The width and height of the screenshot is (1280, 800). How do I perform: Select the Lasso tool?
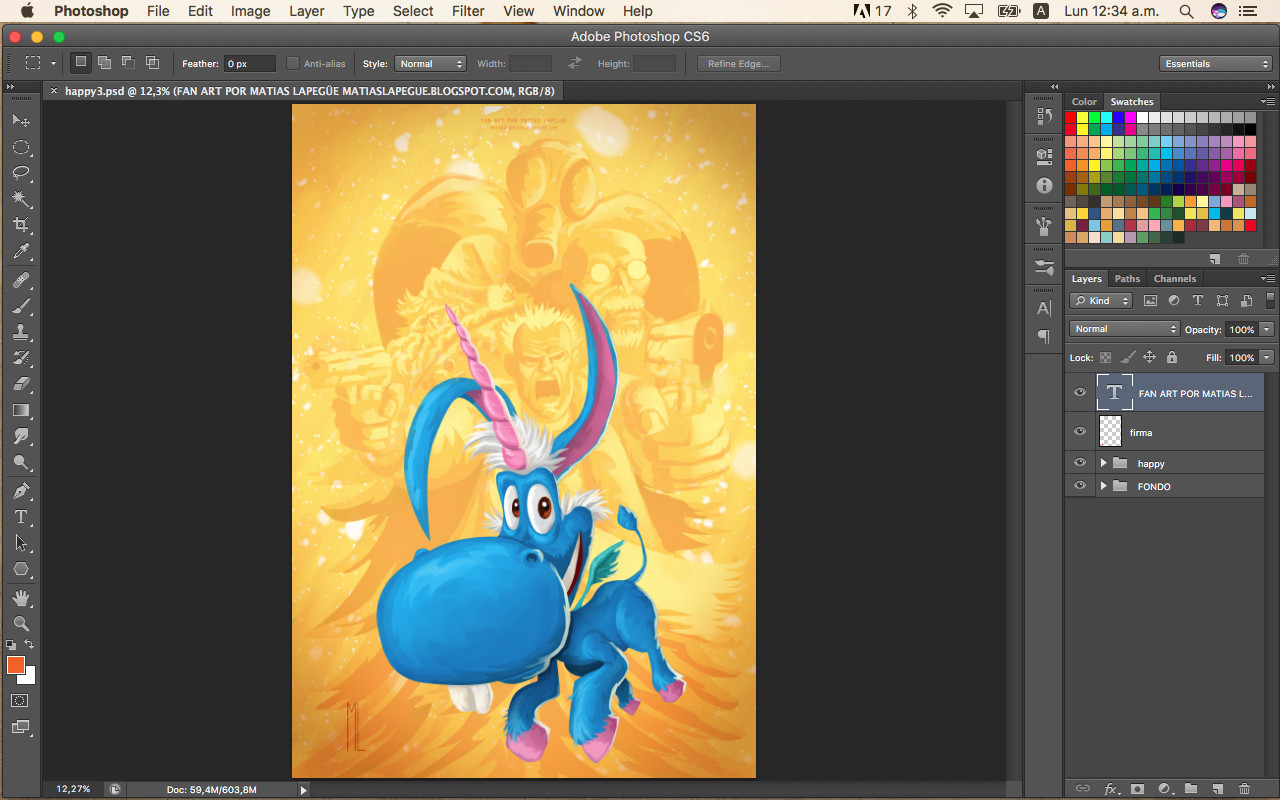click(21, 173)
